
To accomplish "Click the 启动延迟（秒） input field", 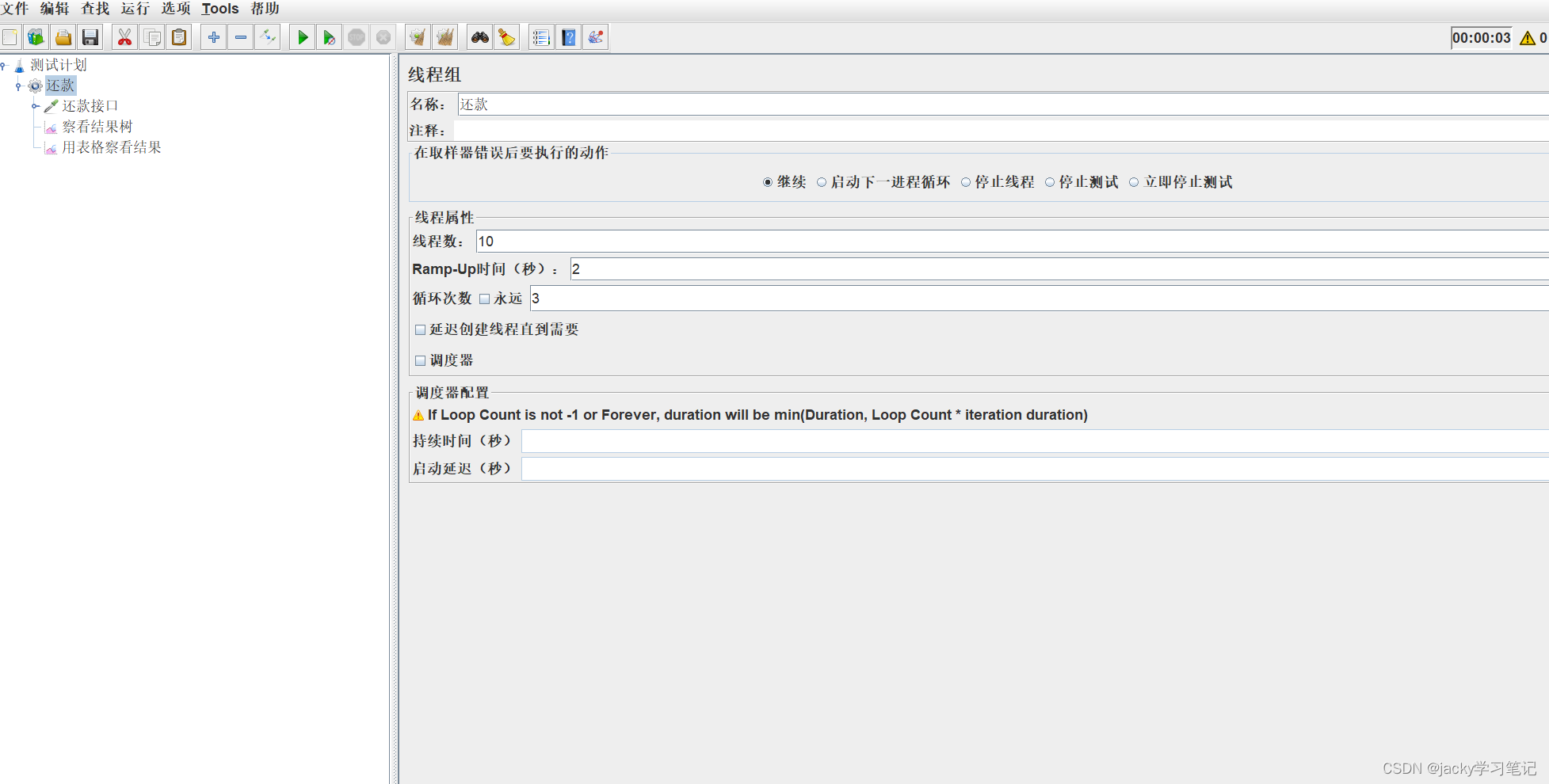I will tap(1035, 469).
